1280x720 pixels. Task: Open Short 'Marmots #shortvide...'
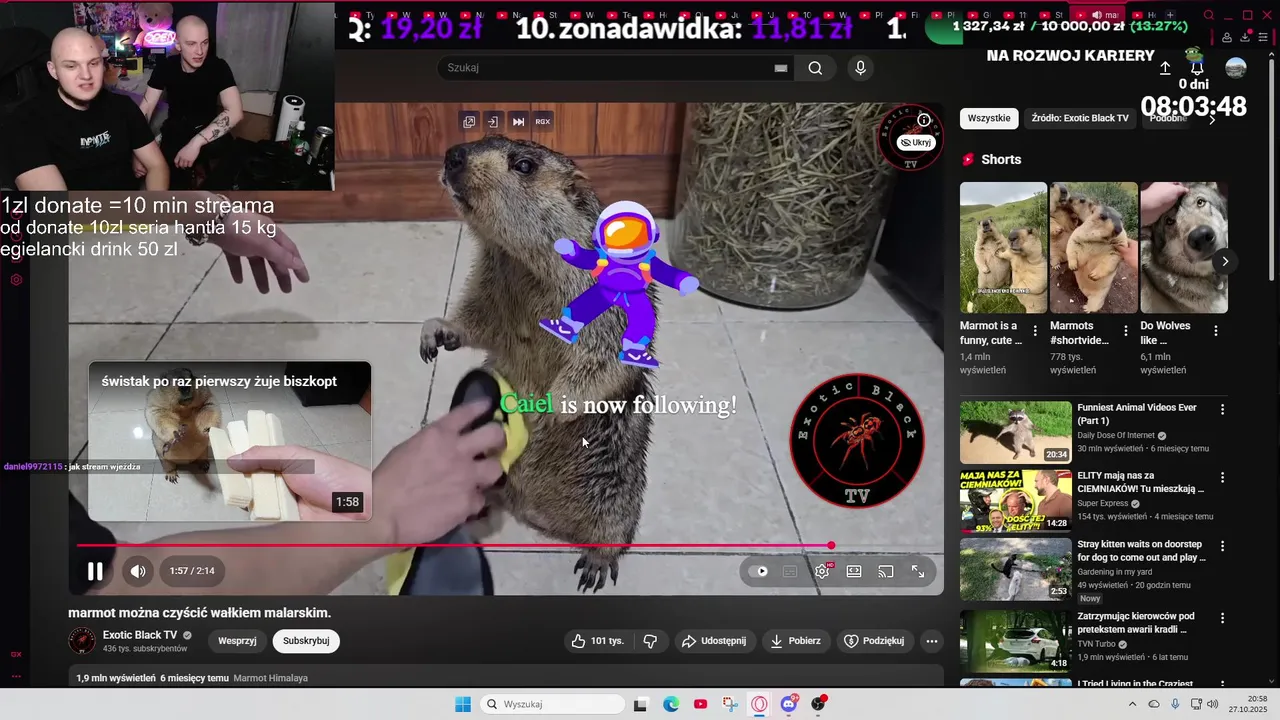pyautogui.click(x=1094, y=247)
